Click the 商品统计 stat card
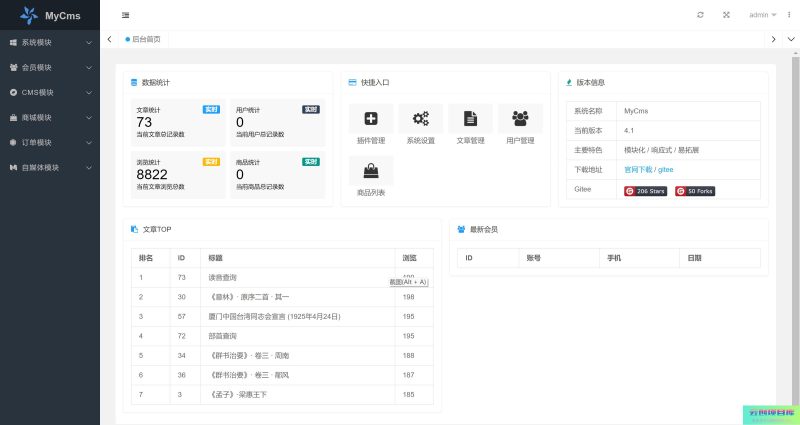The image size is (800, 425). click(278, 175)
